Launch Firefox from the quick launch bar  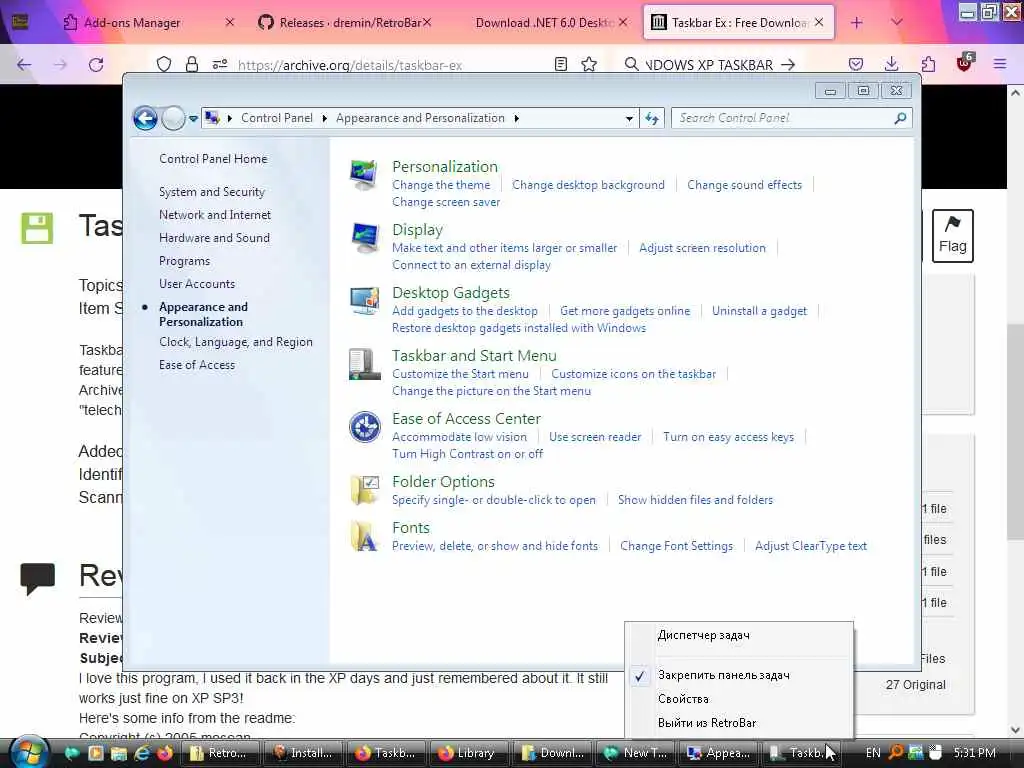[x=165, y=753]
